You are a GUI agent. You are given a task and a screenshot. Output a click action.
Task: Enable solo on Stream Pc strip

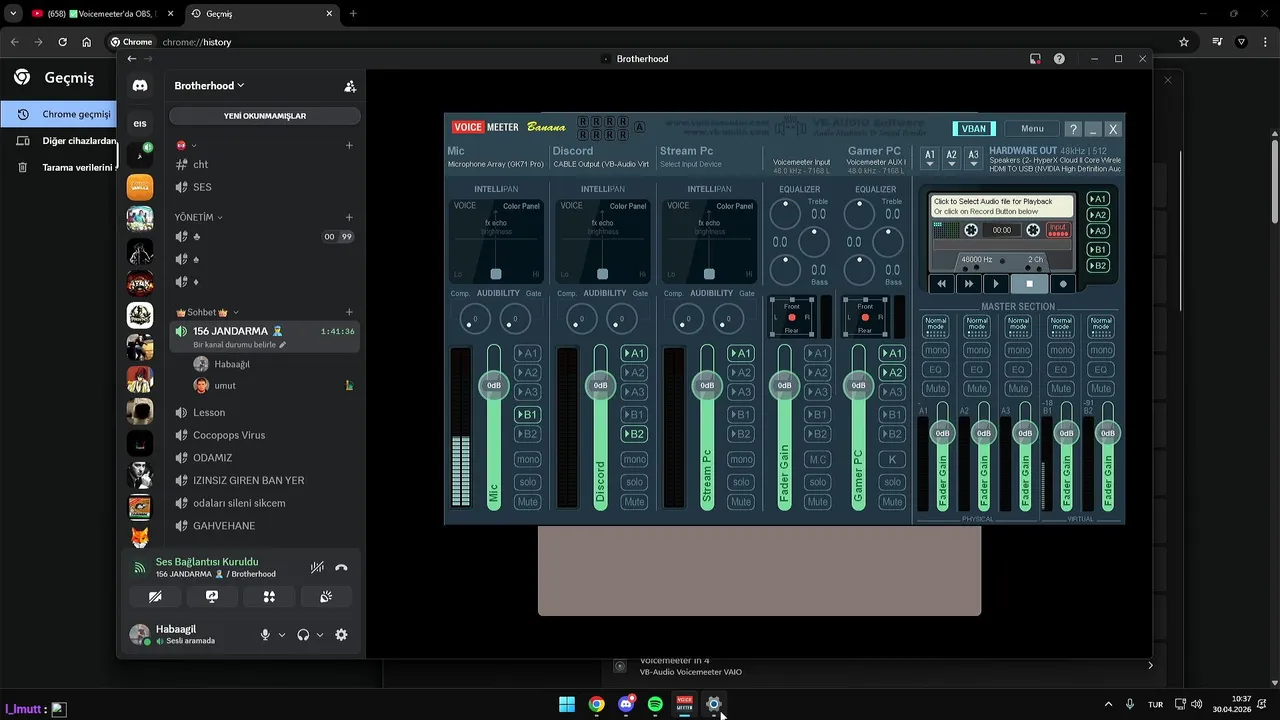tap(741, 482)
